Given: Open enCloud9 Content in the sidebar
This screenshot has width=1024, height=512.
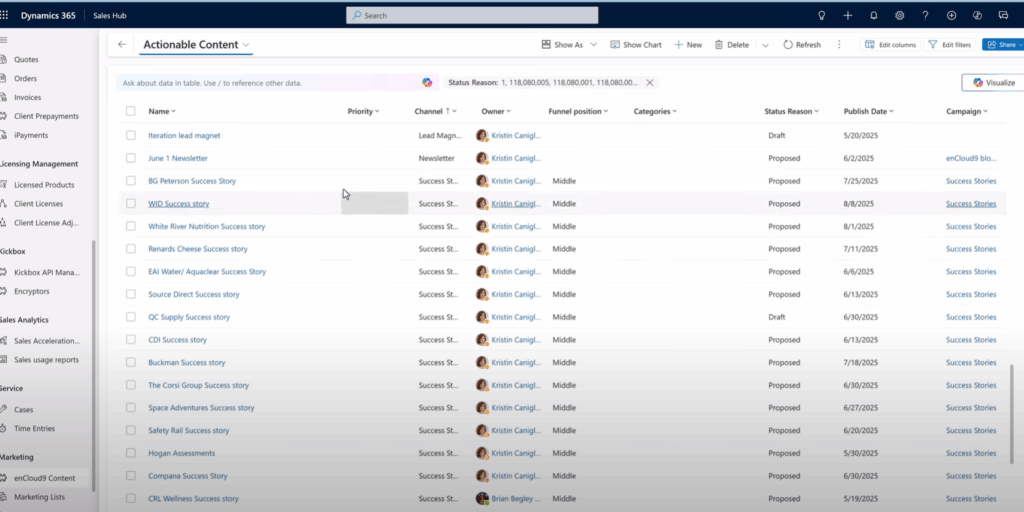Looking at the screenshot, I should 44,478.
